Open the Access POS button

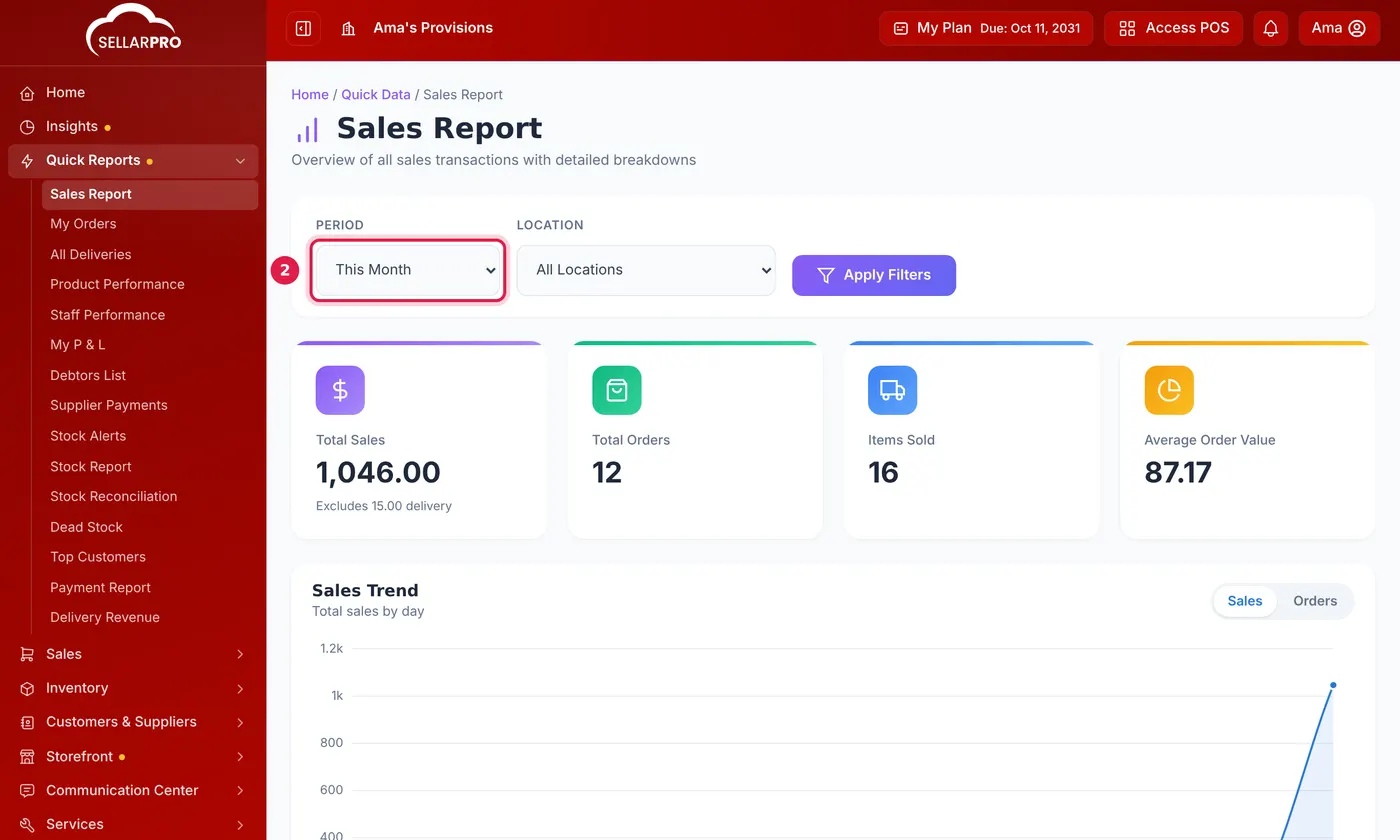coord(1174,28)
